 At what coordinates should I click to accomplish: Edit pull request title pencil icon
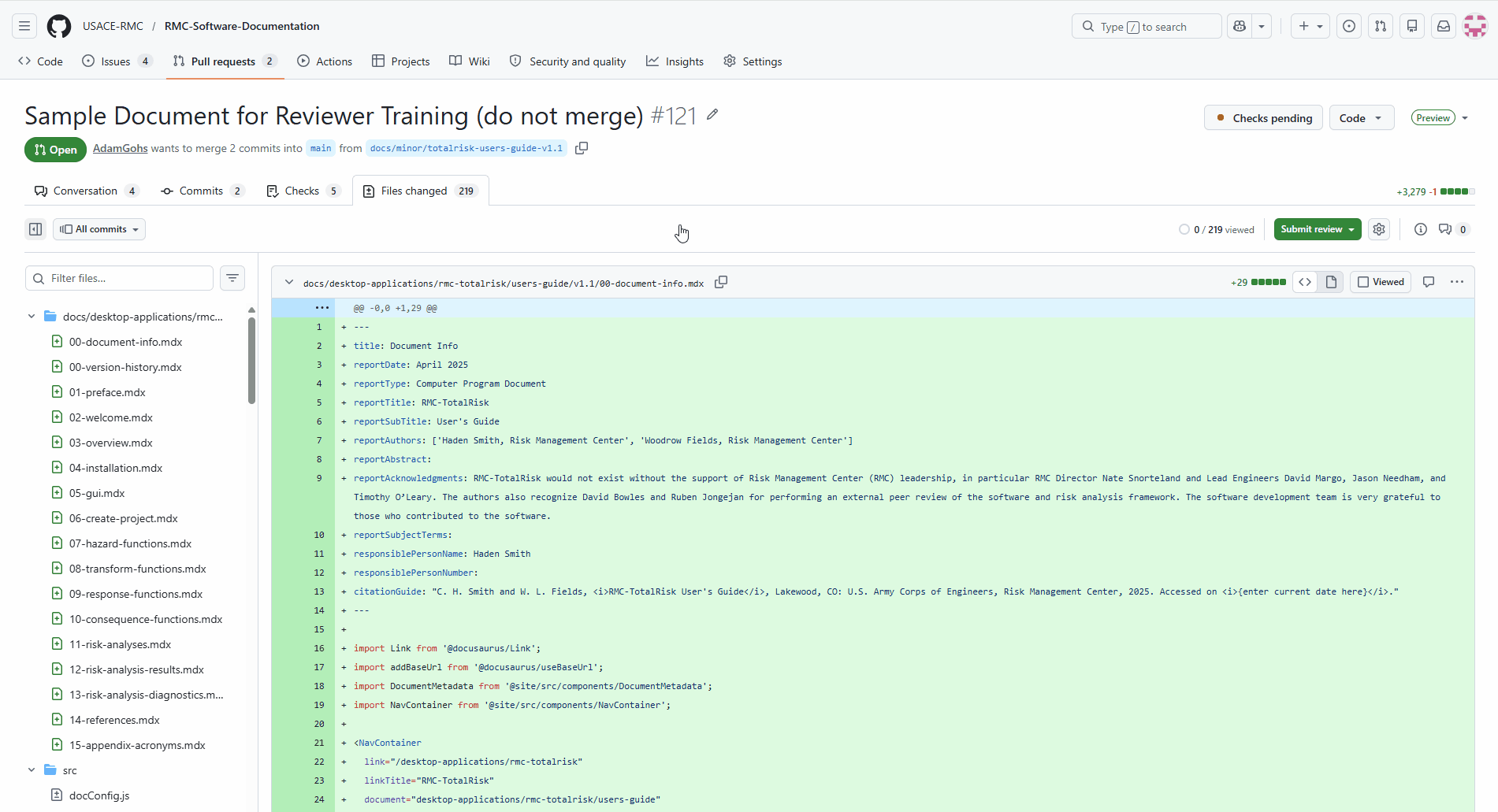[712, 115]
